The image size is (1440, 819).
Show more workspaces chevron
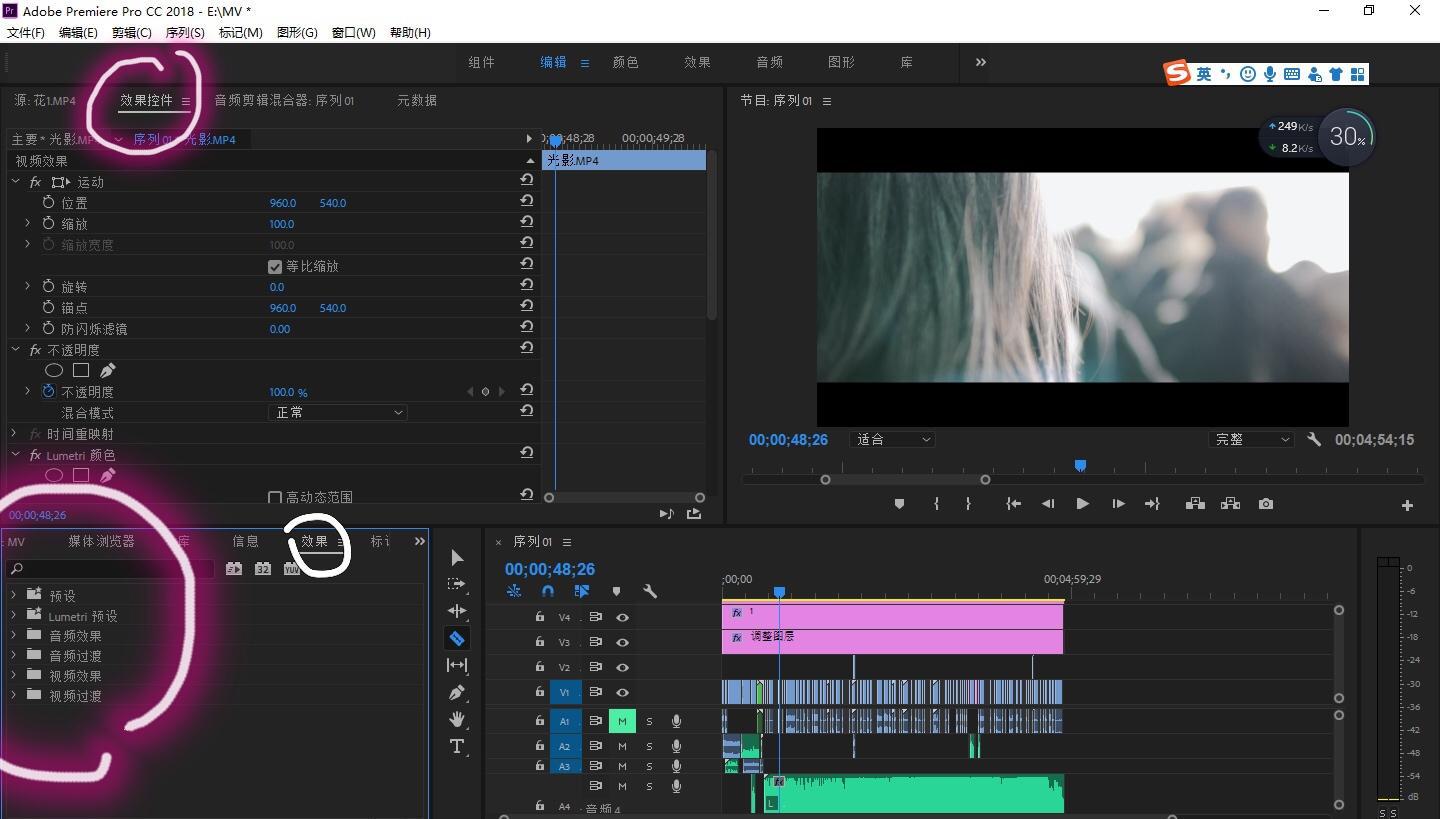coord(980,62)
